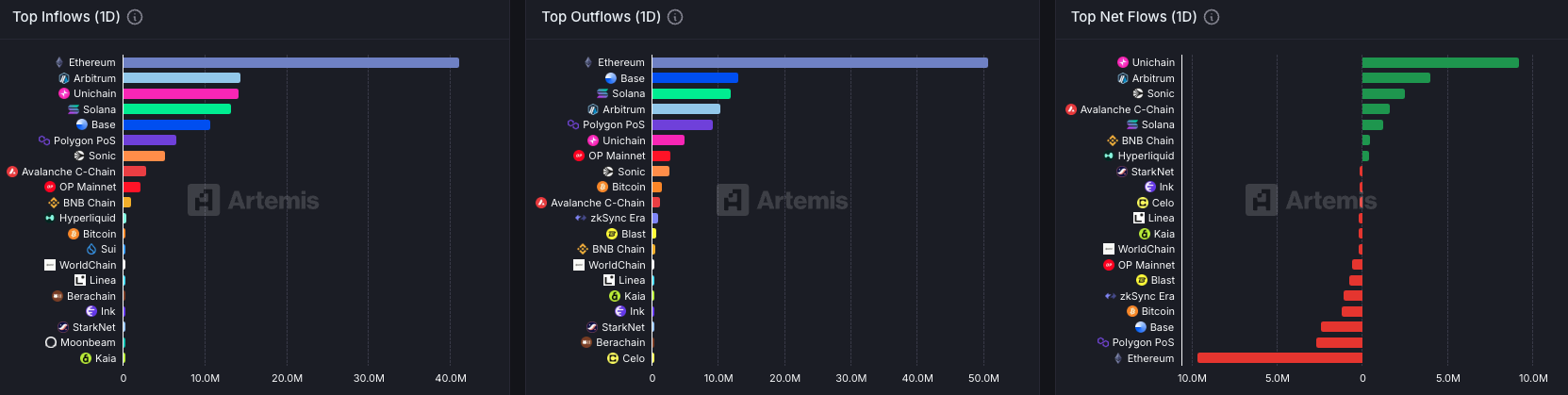Viewport: 1568px width, 395px height.
Task: Click the Base blue bar in Top Inflows
Action: (x=167, y=124)
